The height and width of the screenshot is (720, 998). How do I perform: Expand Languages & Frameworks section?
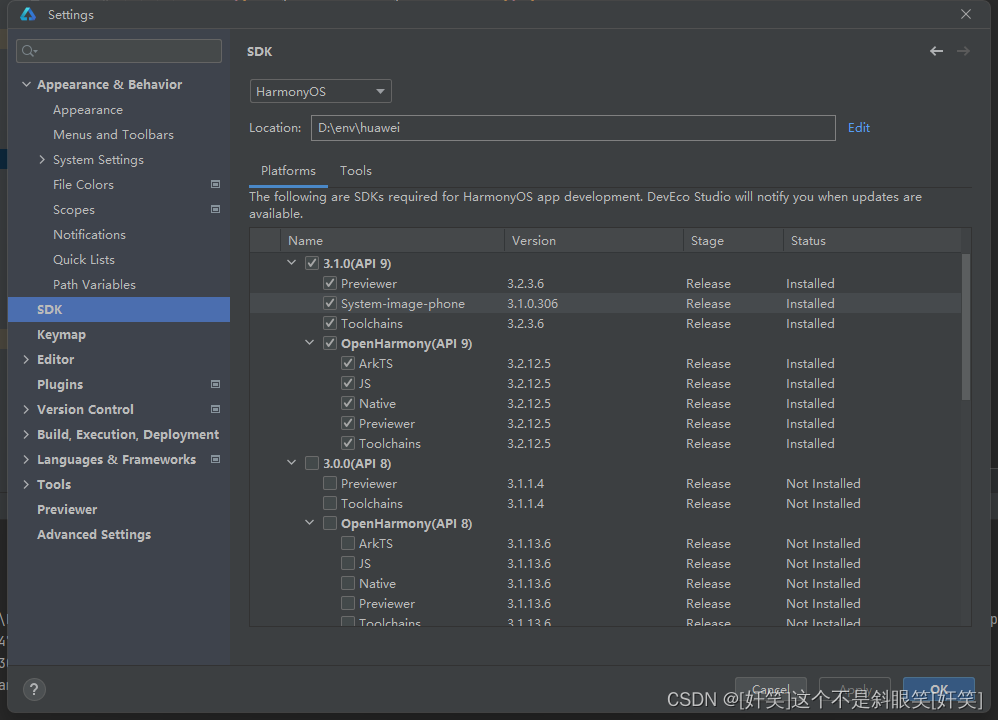tap(26, 459)
